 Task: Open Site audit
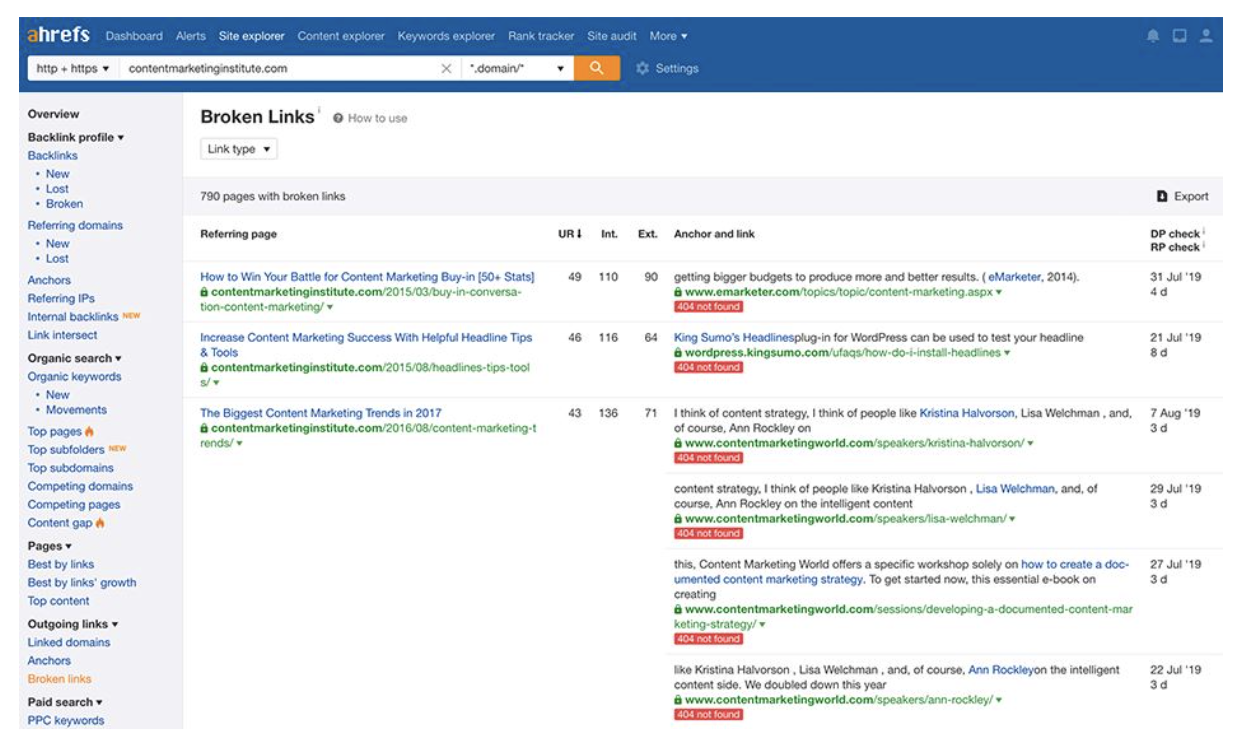612,36
